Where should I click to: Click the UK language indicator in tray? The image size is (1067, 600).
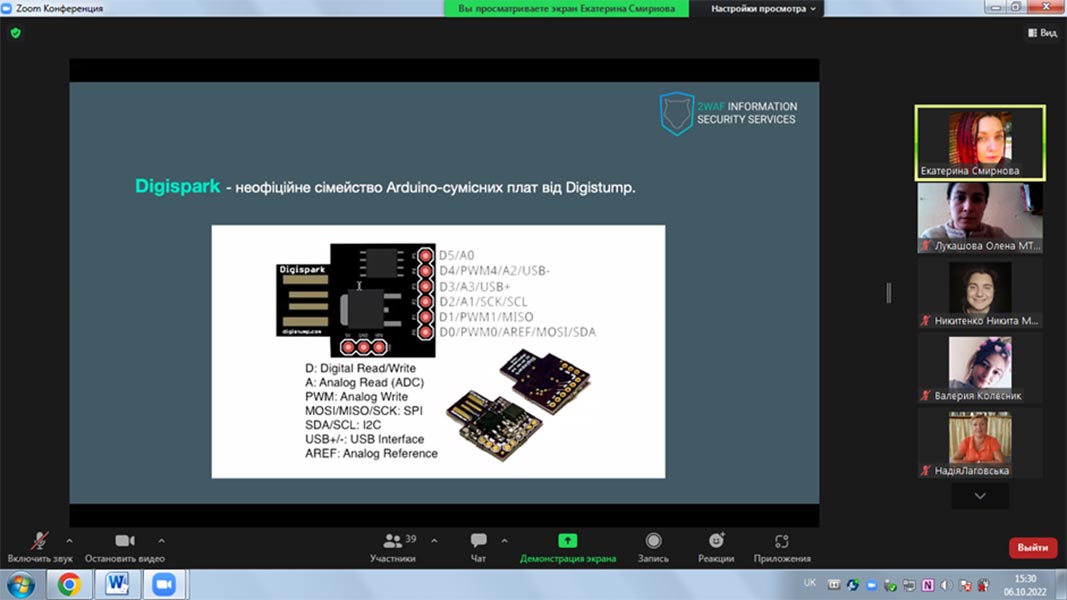pos(810,583)
